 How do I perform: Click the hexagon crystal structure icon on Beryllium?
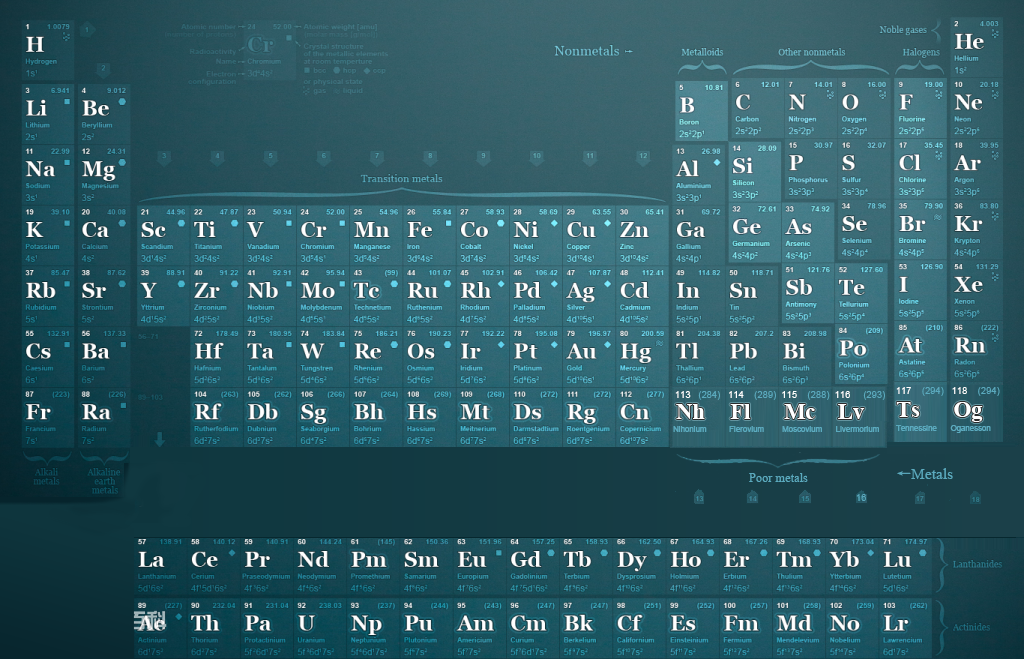(121, 102)
